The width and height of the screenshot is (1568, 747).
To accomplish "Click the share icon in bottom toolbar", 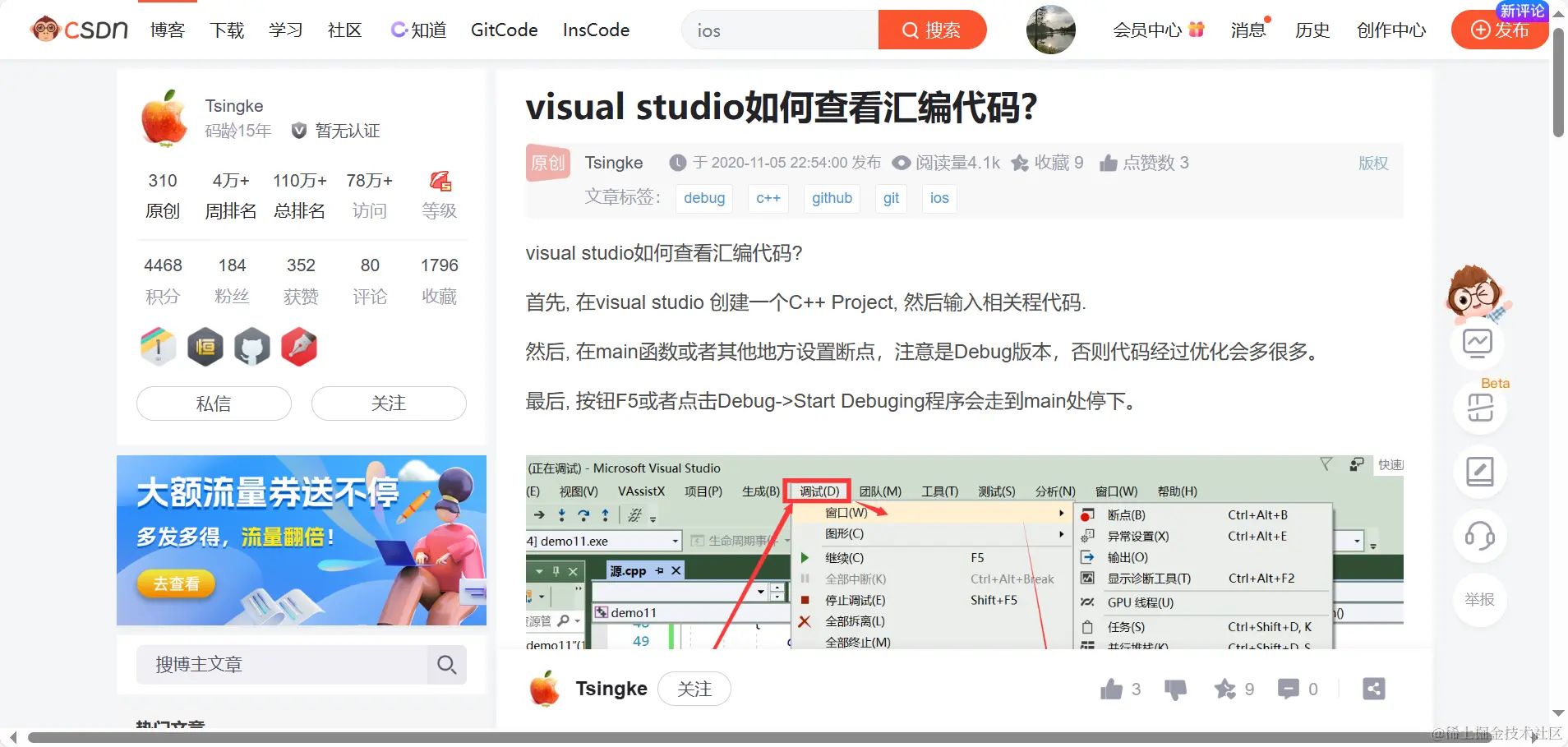I will point(1374,689).
